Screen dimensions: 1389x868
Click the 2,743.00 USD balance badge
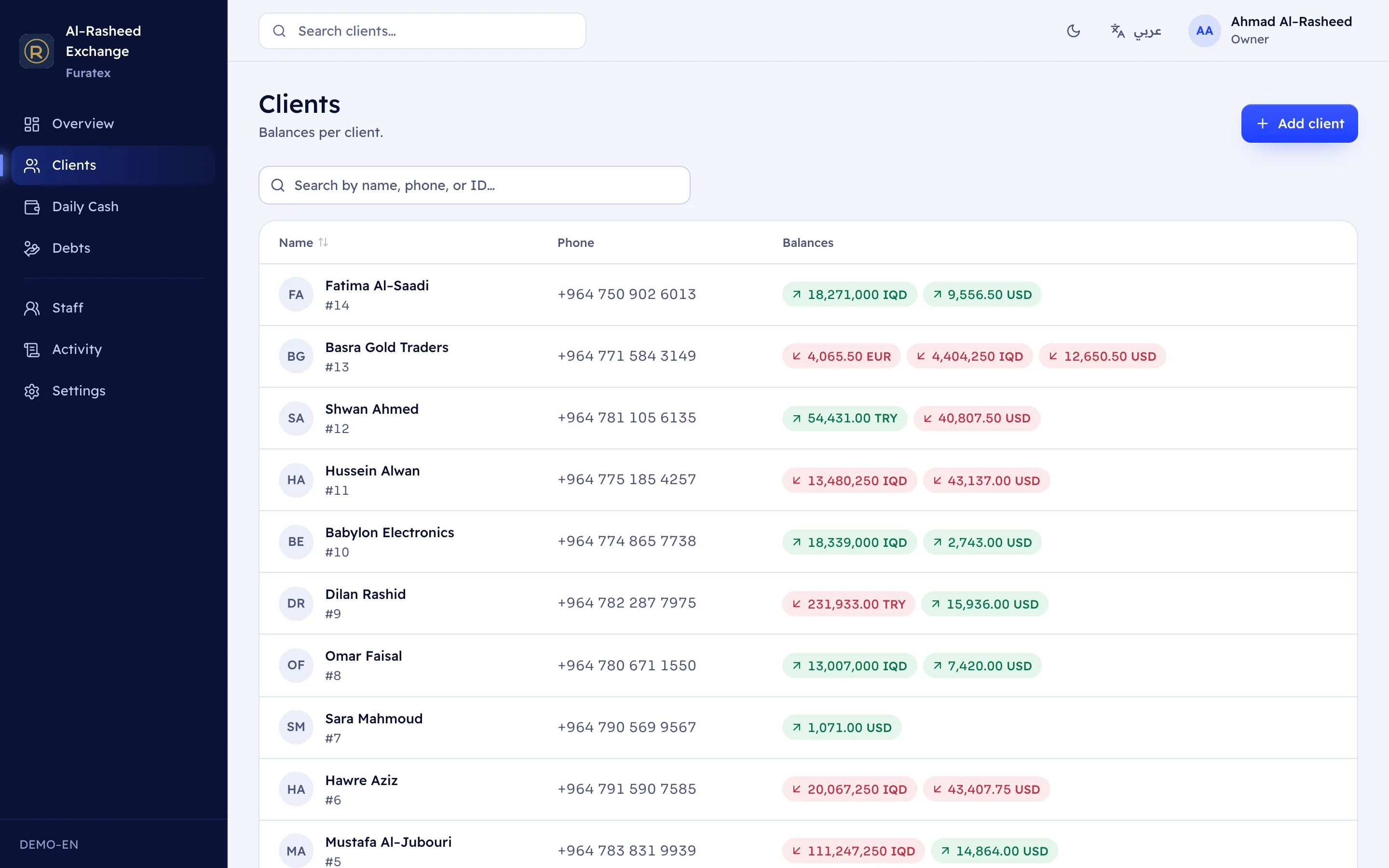(x=982, y=542)
